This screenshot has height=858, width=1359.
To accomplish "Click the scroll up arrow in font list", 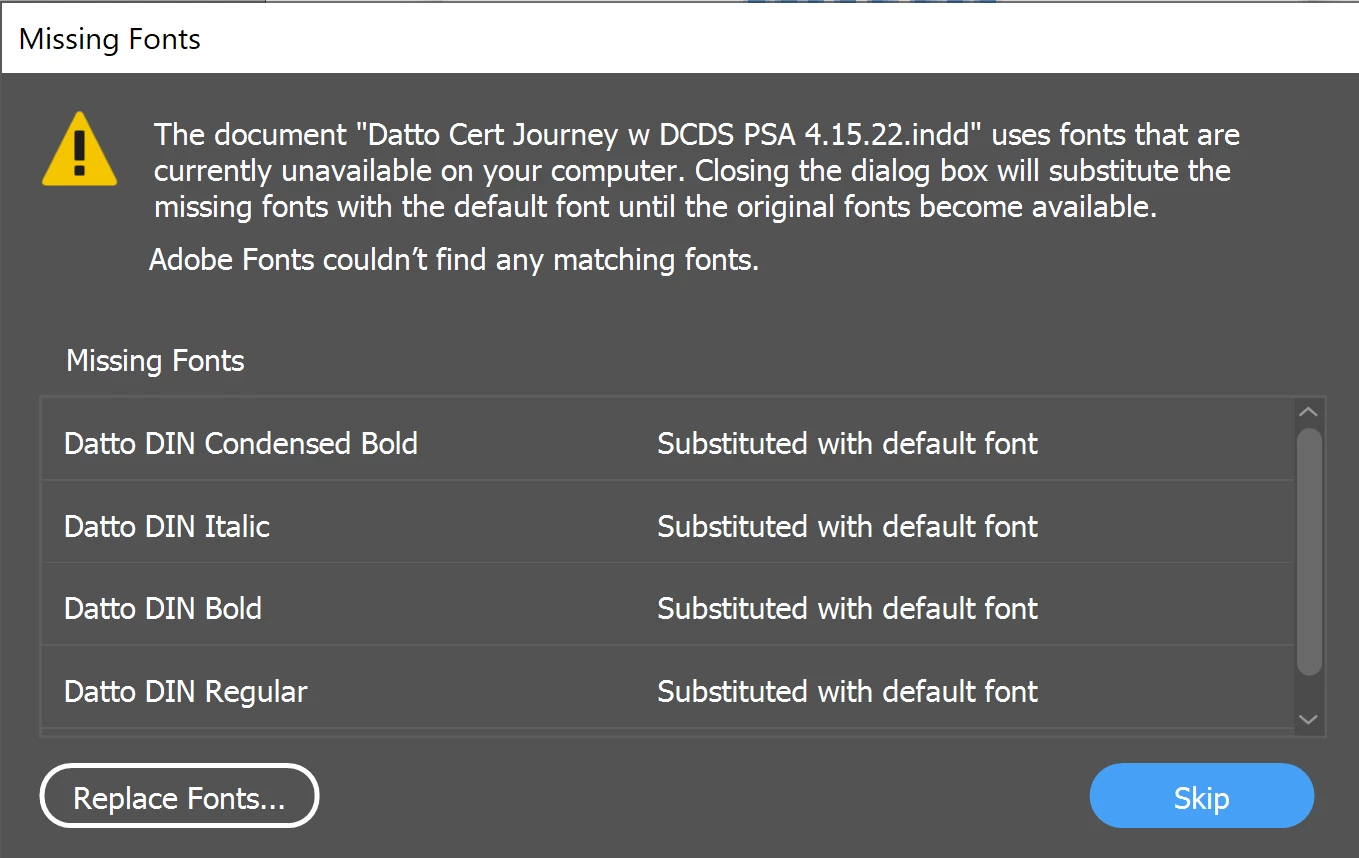I will (1309, 412).
